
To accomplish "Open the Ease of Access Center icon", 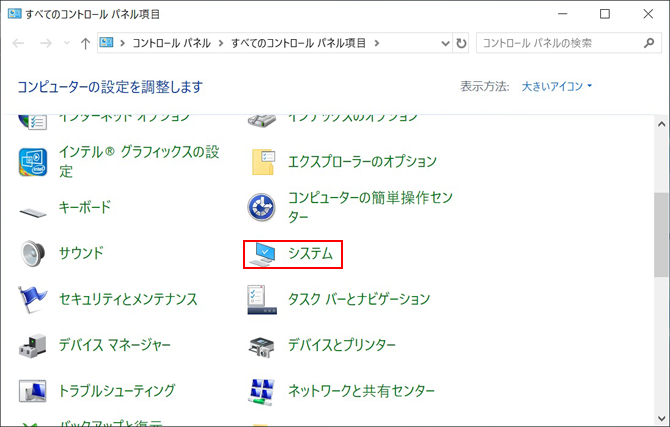I will (262, 208).
